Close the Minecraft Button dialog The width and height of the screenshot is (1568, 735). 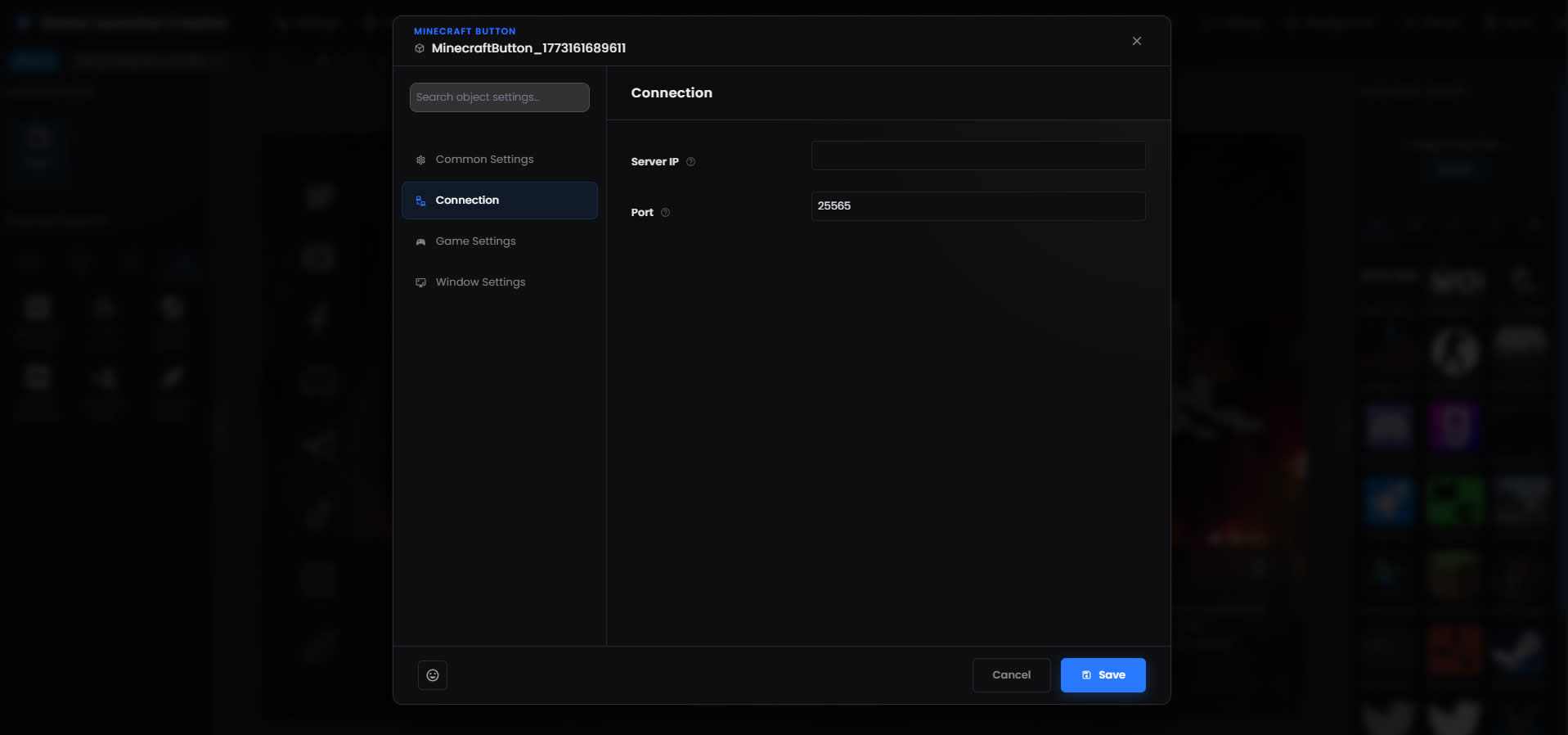(x=1136, y=41)
